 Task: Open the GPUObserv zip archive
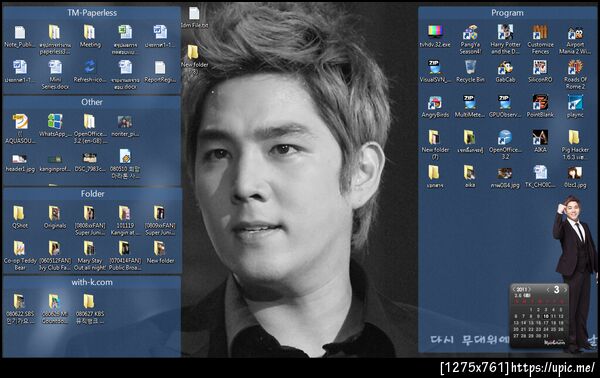tap(505, 106)
